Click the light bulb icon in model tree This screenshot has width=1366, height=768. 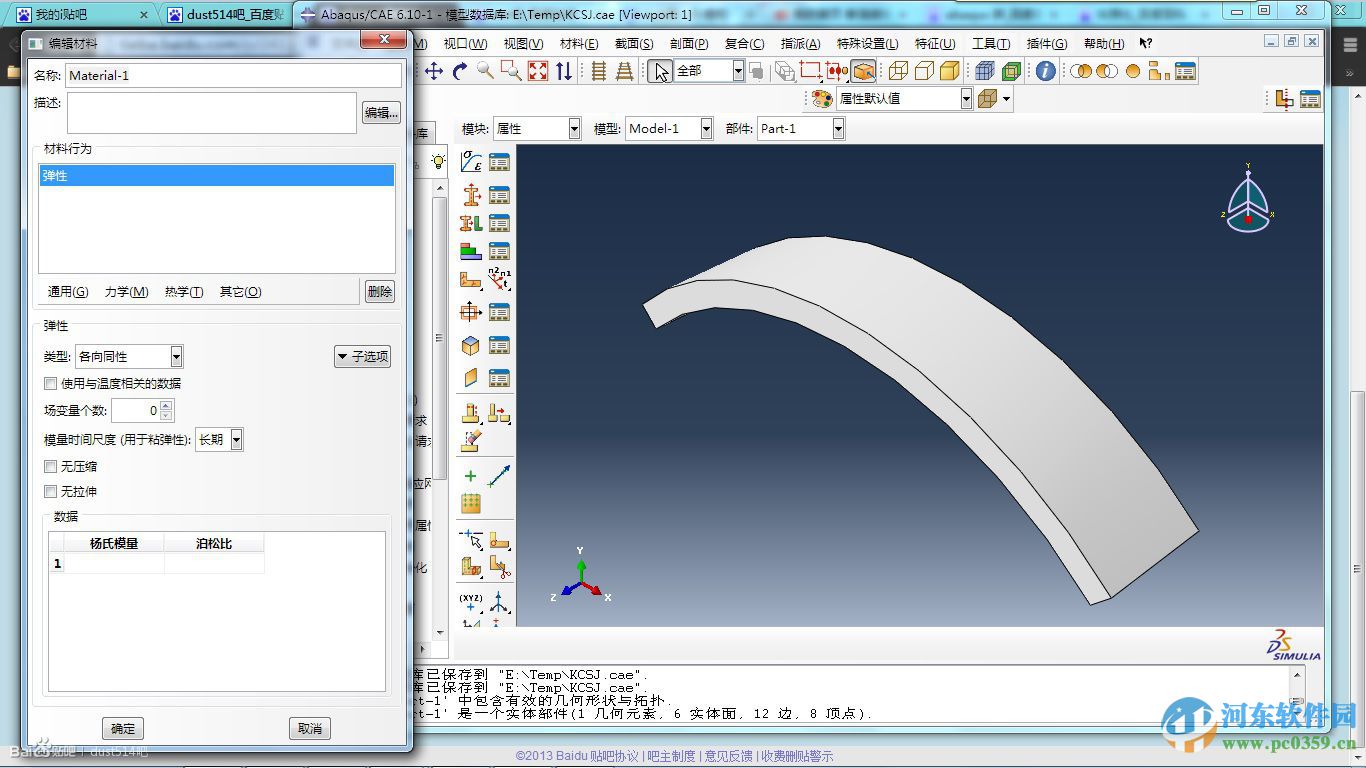(x=438, y=161)
